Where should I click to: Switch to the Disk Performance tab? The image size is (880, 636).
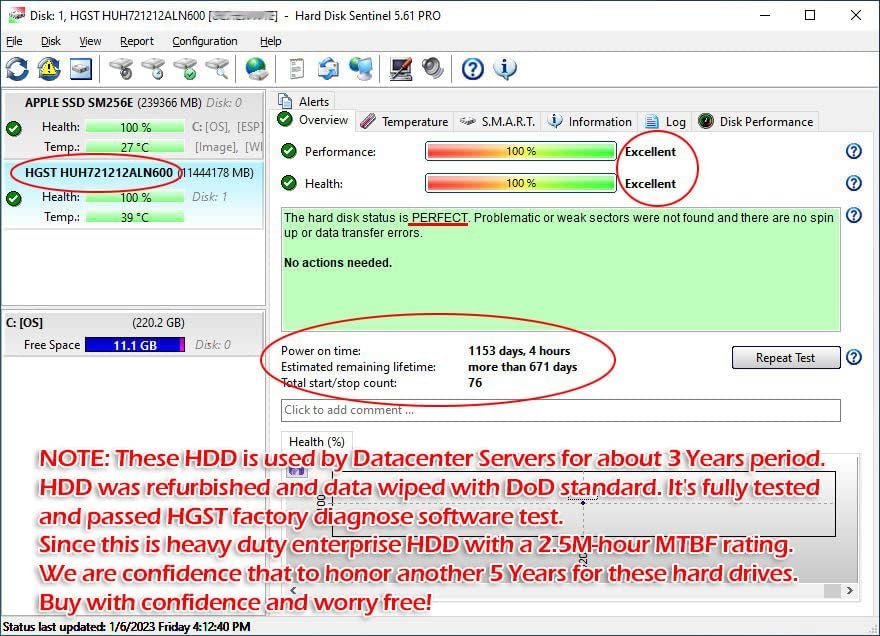(755, 121)
